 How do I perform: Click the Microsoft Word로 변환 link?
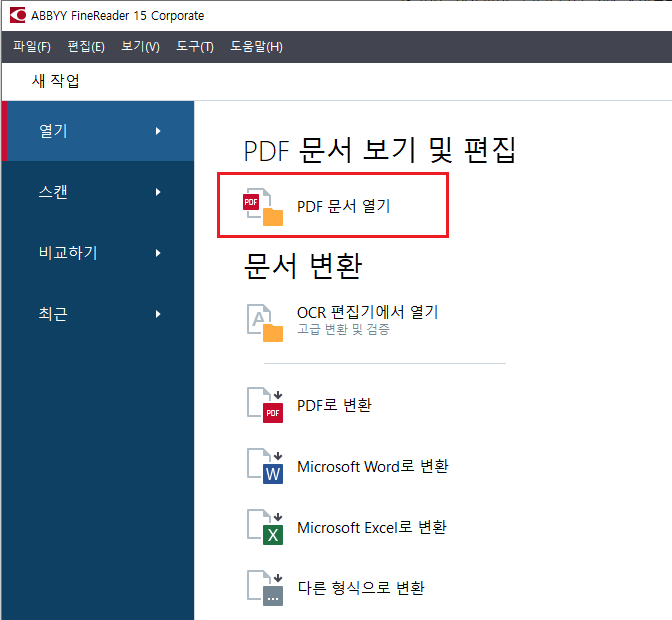click(x=373, y=466)
